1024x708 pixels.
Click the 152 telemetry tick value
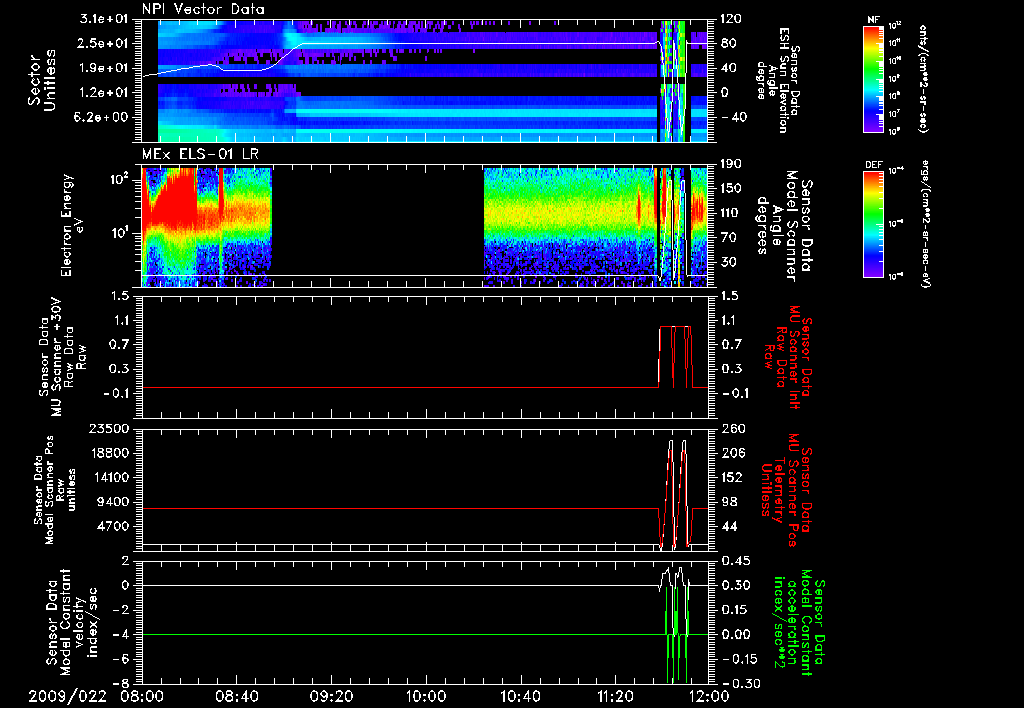(x=733, y=477)
